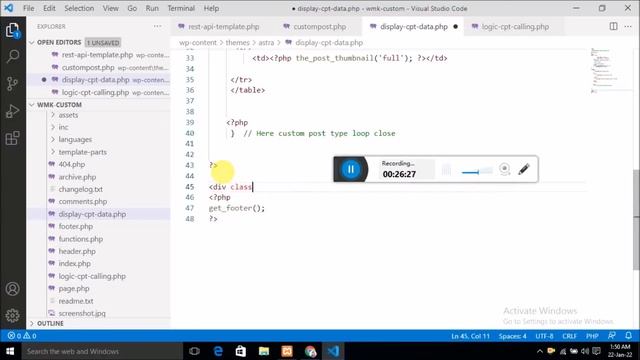Click the Search the web and Windows box
The width and height of the screenshot is (640, 360).
[x=102, y=351]
